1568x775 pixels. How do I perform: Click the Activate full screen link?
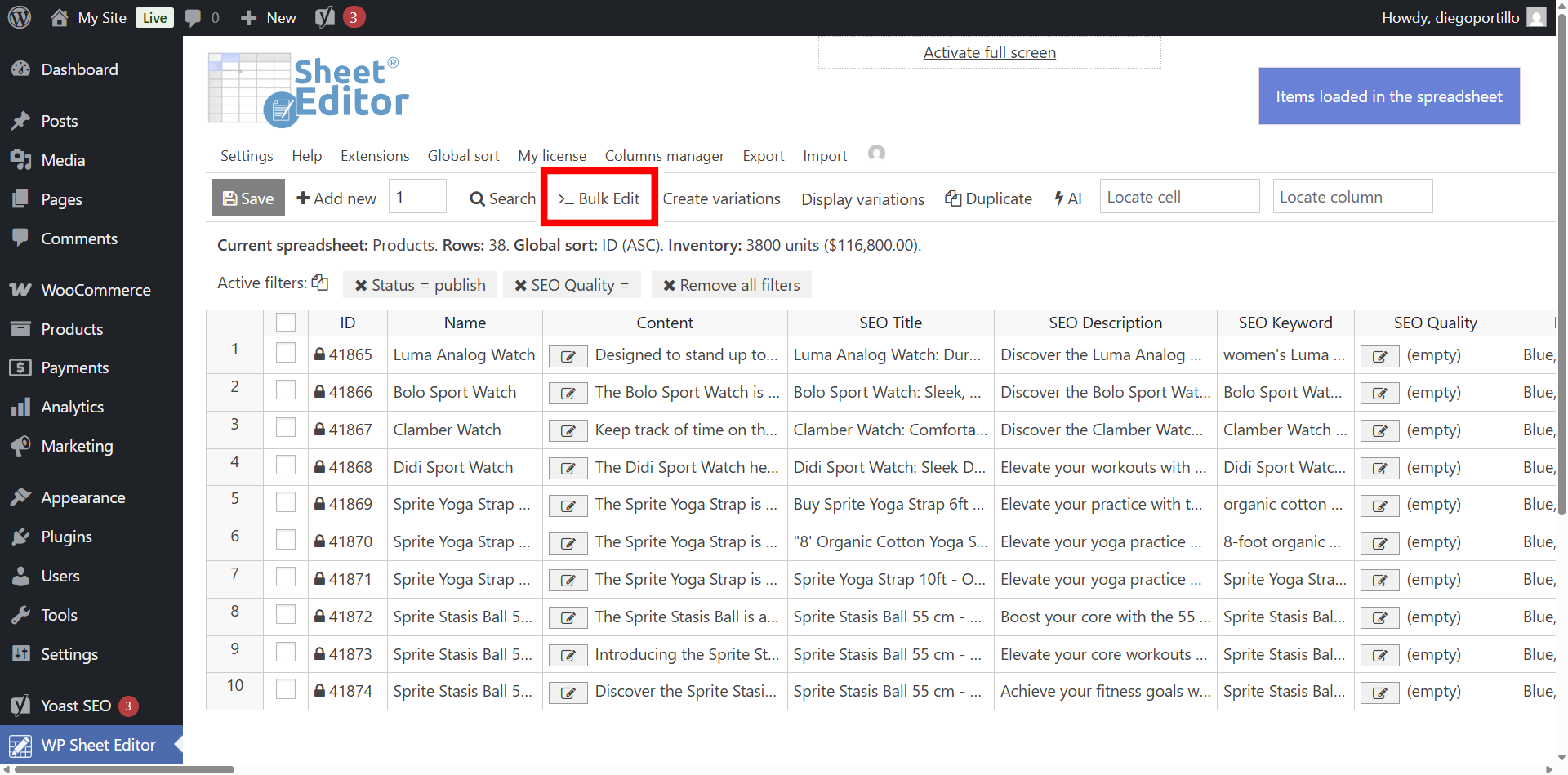pos(989,52)
